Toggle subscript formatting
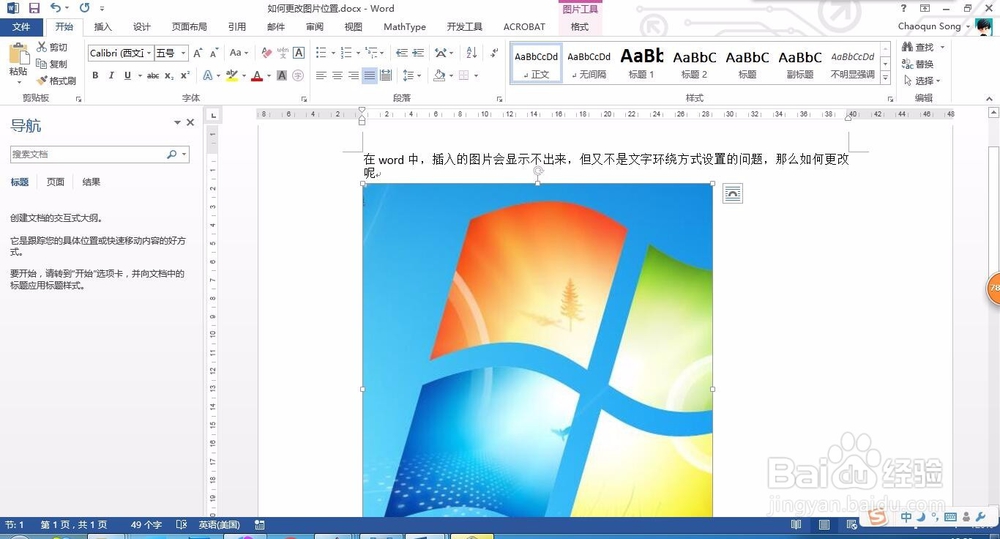 169,75
